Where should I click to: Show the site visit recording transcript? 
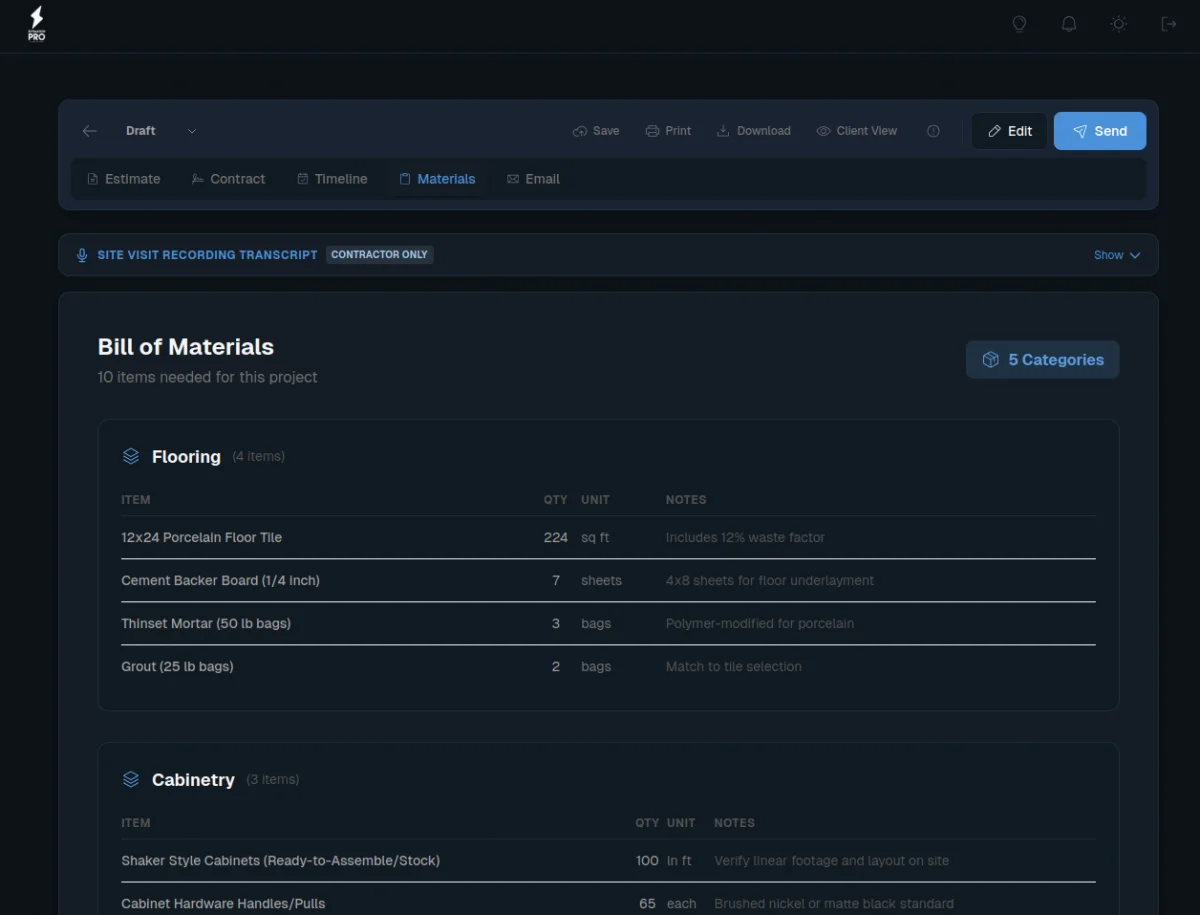coord(1116,255)
